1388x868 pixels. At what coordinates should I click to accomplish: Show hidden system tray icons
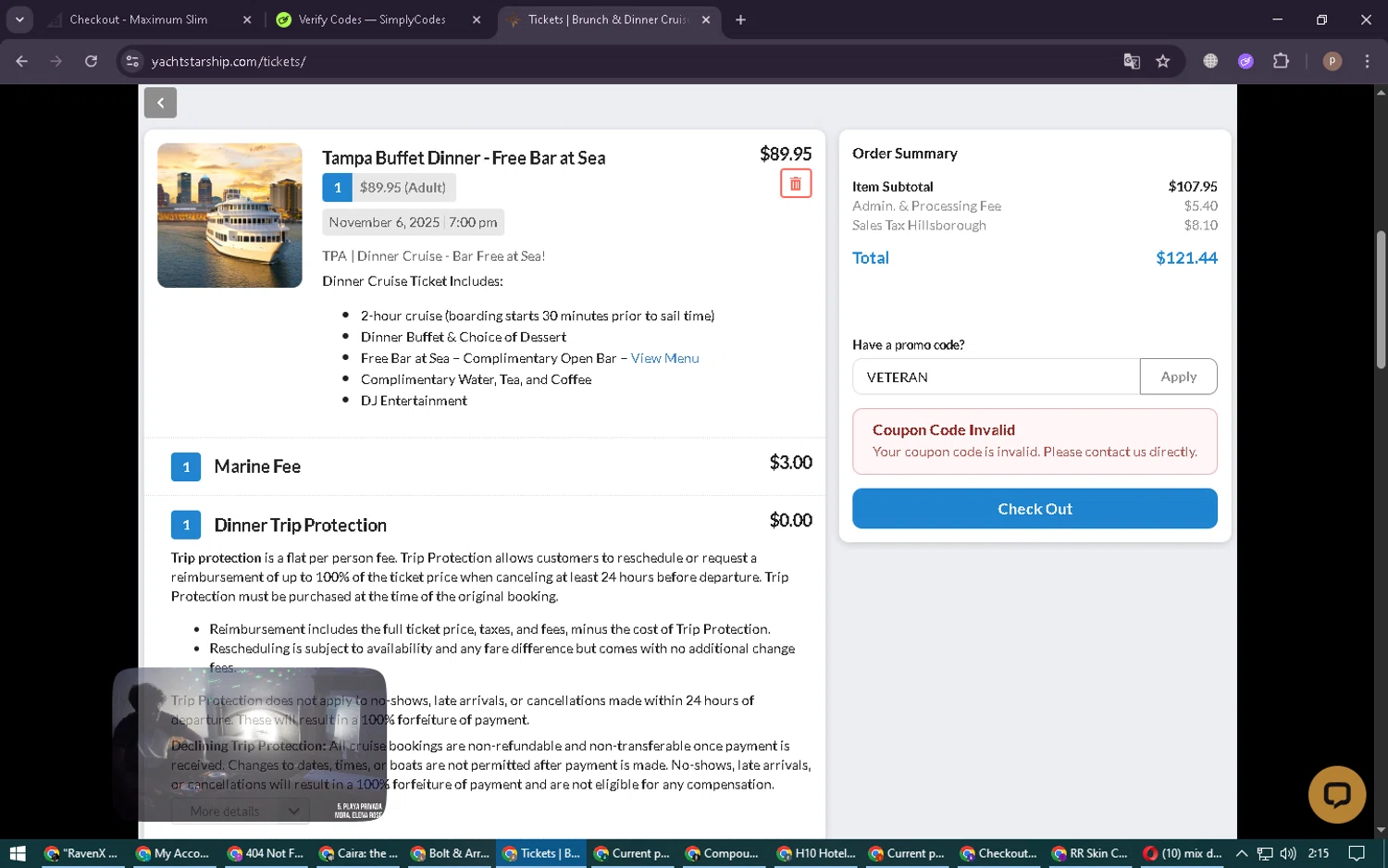(1242, 853)
